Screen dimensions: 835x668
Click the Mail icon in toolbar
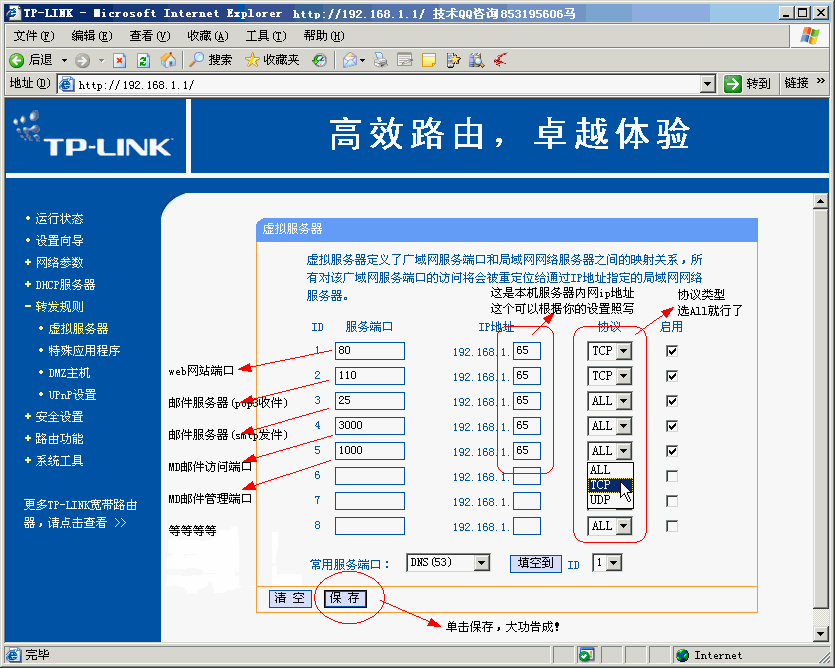click(x=351, y=60)
